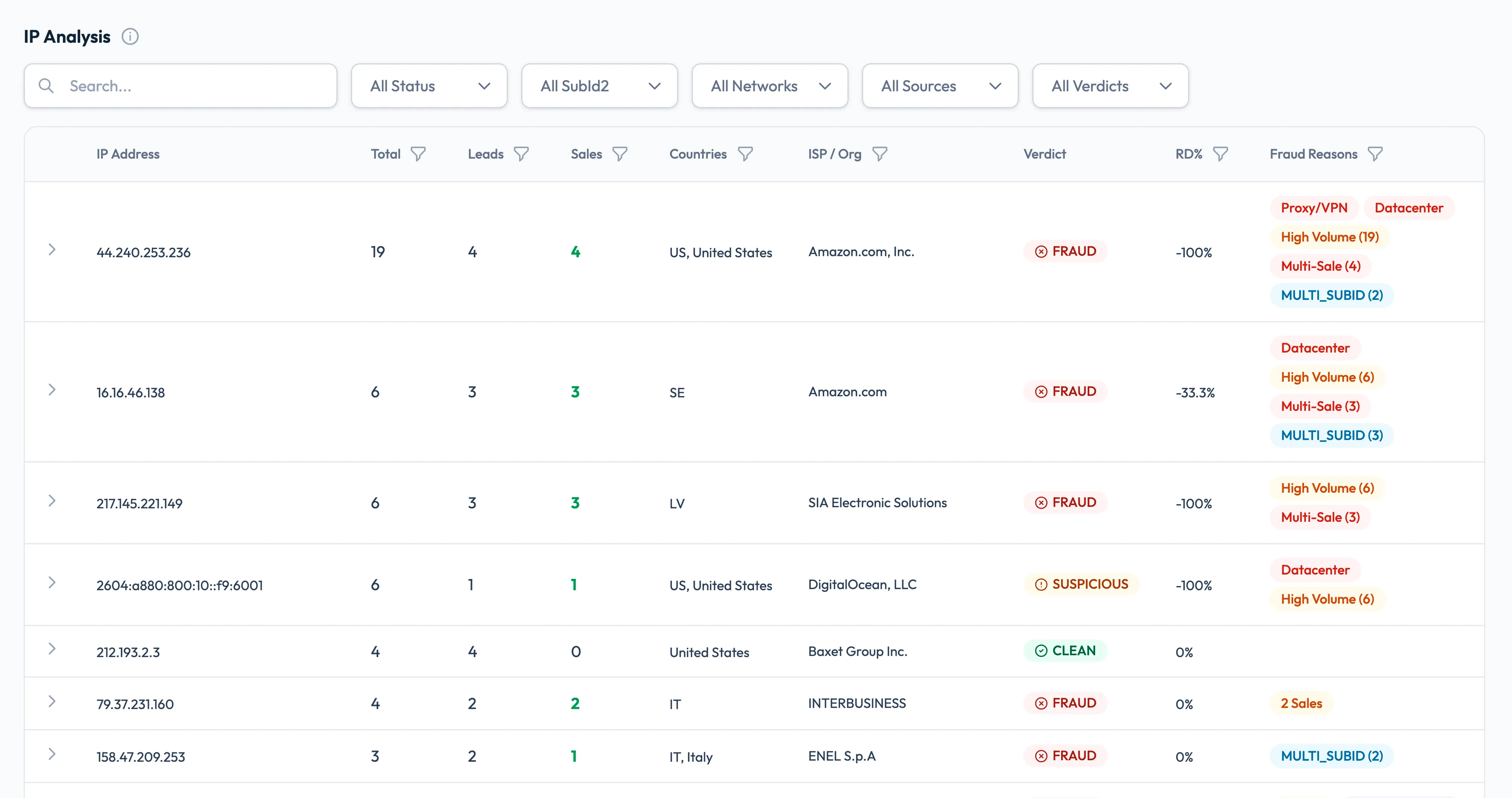This screenshot has height=798, width=1512.
Task: Click the RD% column filter icon
Action: point(1220,154)
